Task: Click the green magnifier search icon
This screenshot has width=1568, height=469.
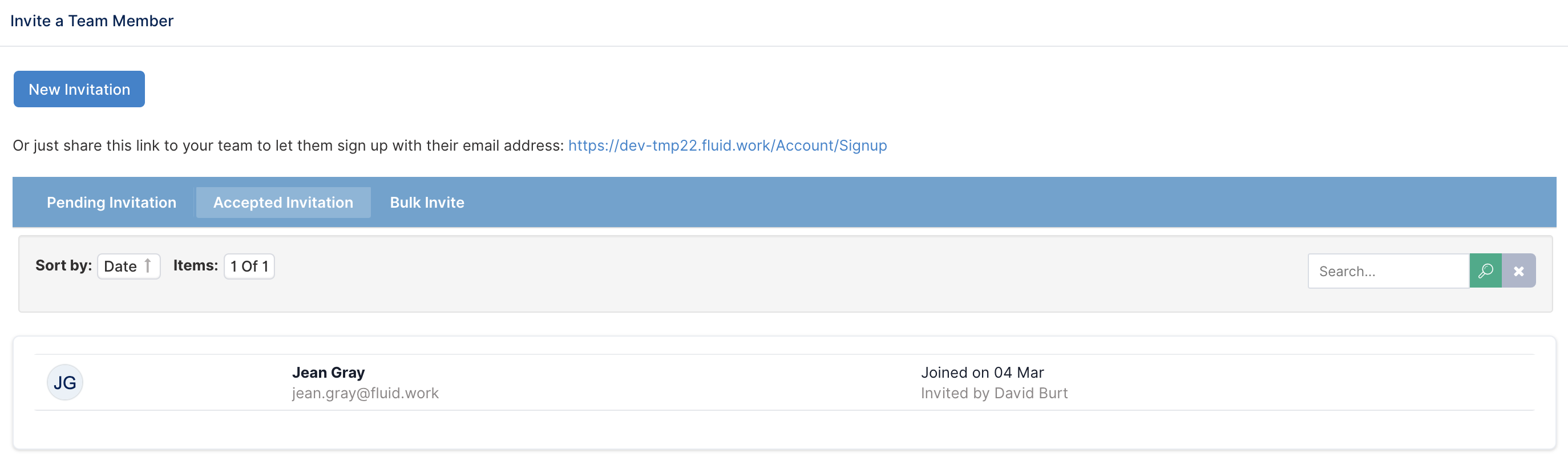Action: [1485, 270]
